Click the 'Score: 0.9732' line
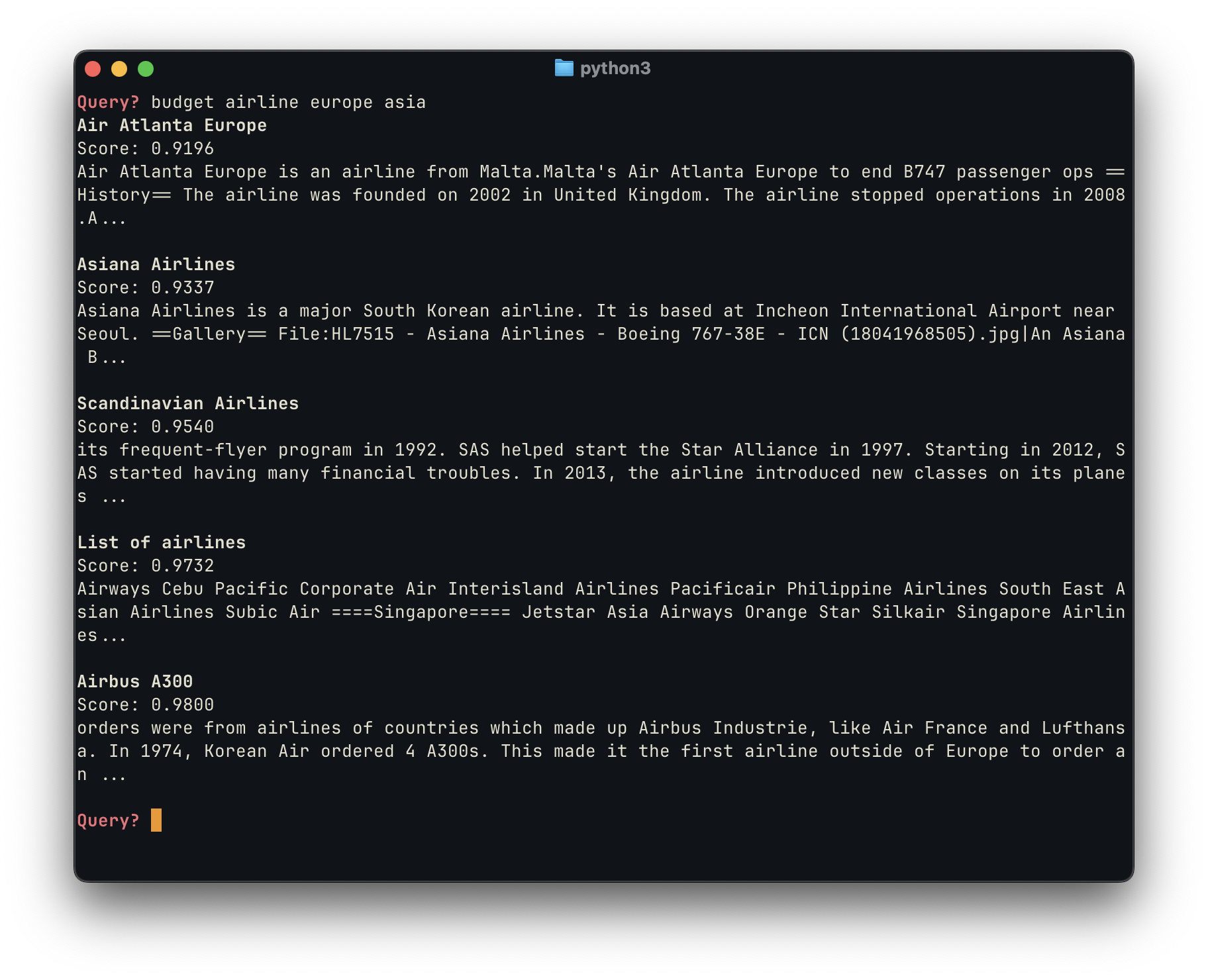 coord(145,565)
